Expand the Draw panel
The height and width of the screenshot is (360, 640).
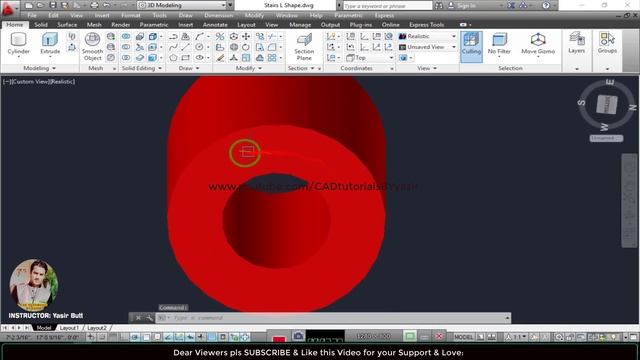point(189,68)
